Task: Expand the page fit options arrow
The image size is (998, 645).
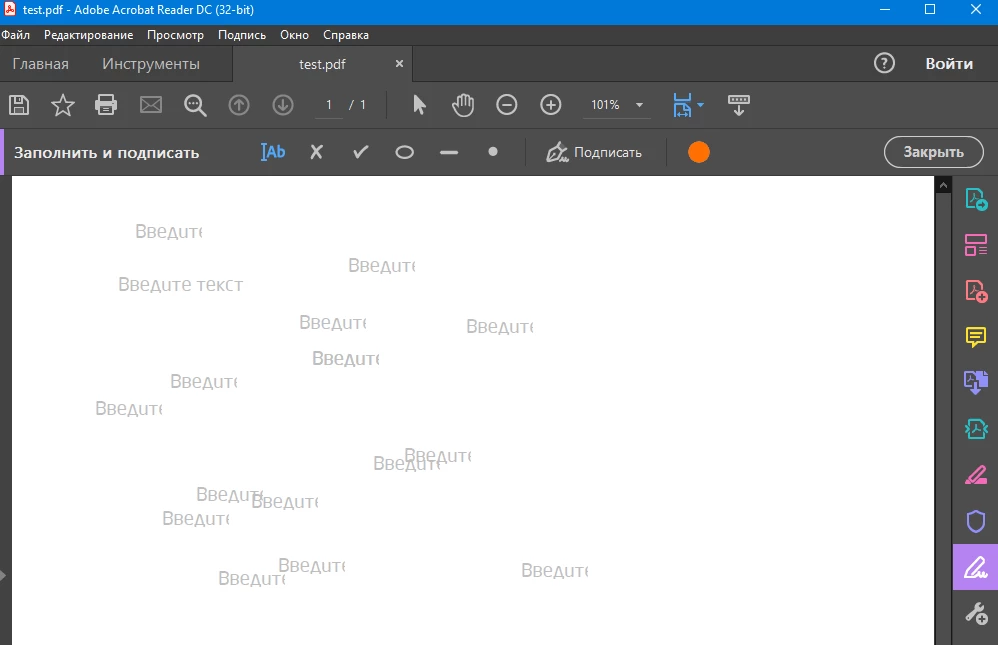Action: pos(700,104)
